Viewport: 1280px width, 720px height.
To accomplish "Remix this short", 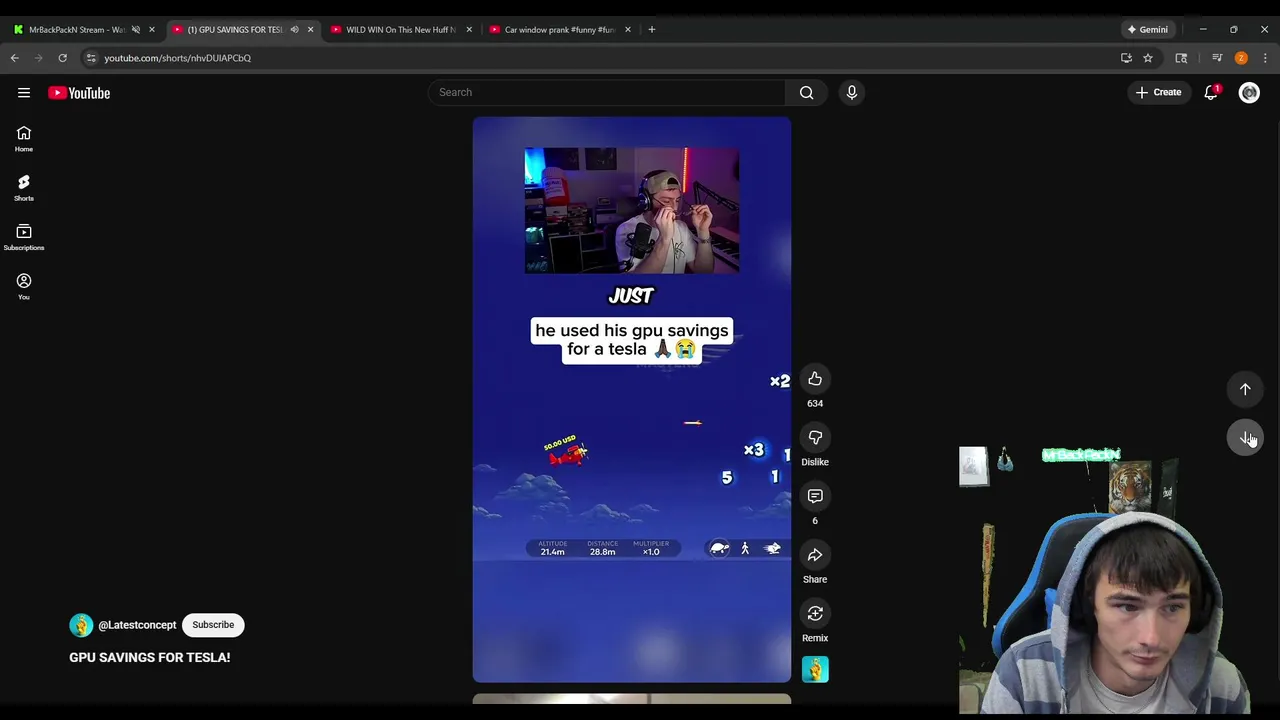I will tap(815, 613).
